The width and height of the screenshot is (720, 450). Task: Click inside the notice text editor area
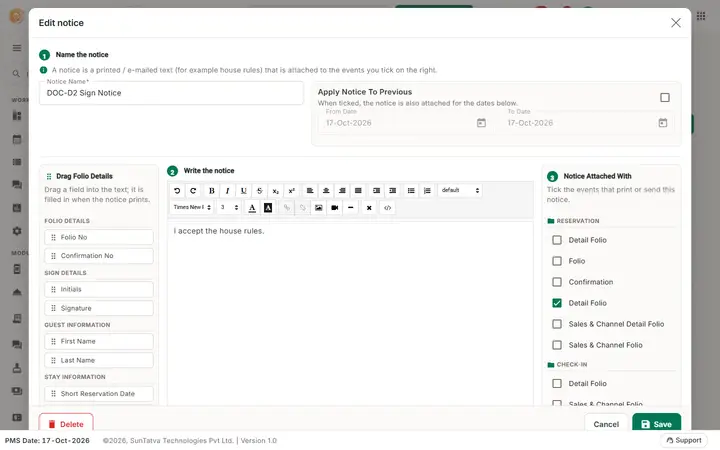(350, 312)
